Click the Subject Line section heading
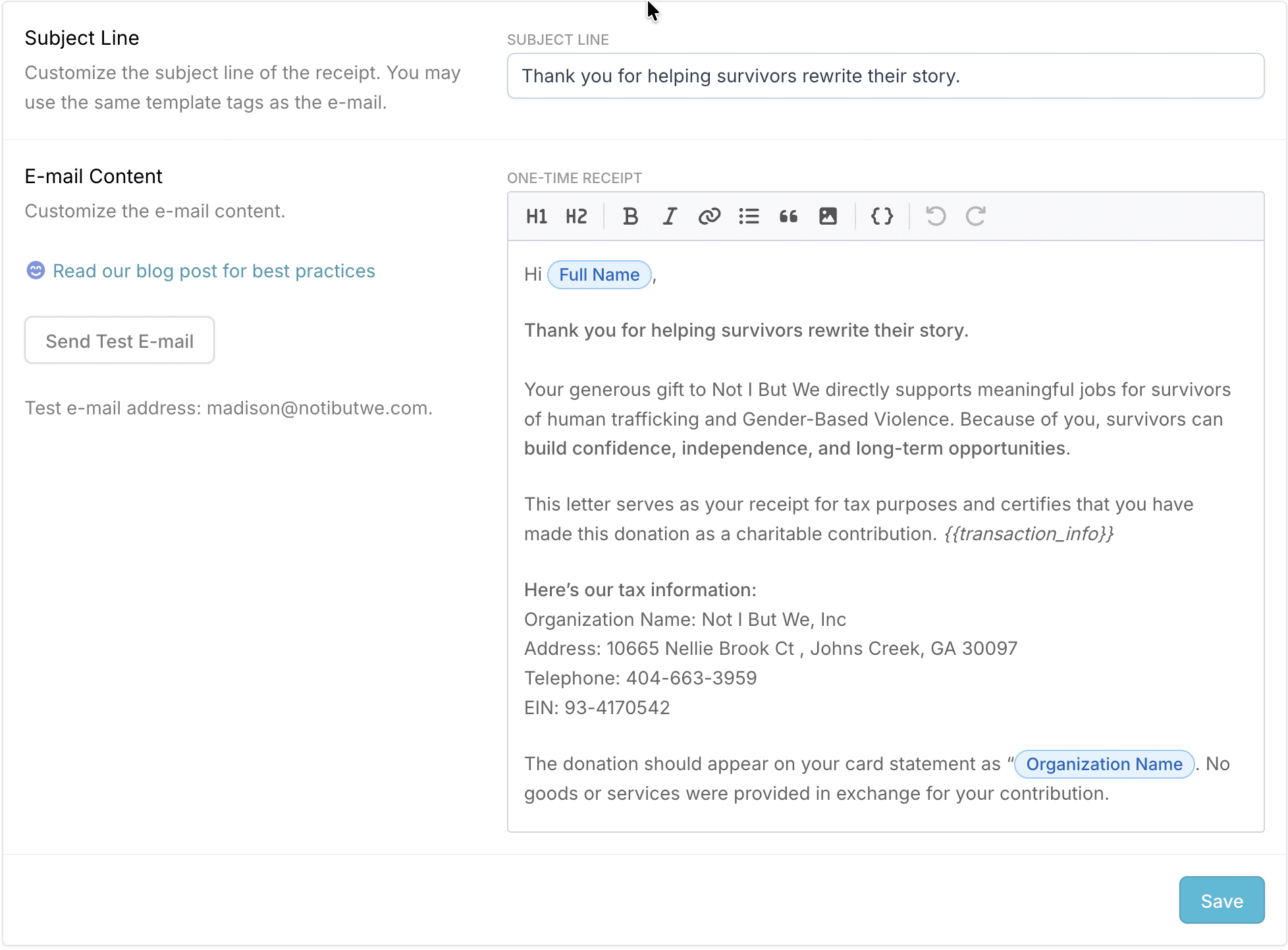1288x950 pixels. click(82, 38)
